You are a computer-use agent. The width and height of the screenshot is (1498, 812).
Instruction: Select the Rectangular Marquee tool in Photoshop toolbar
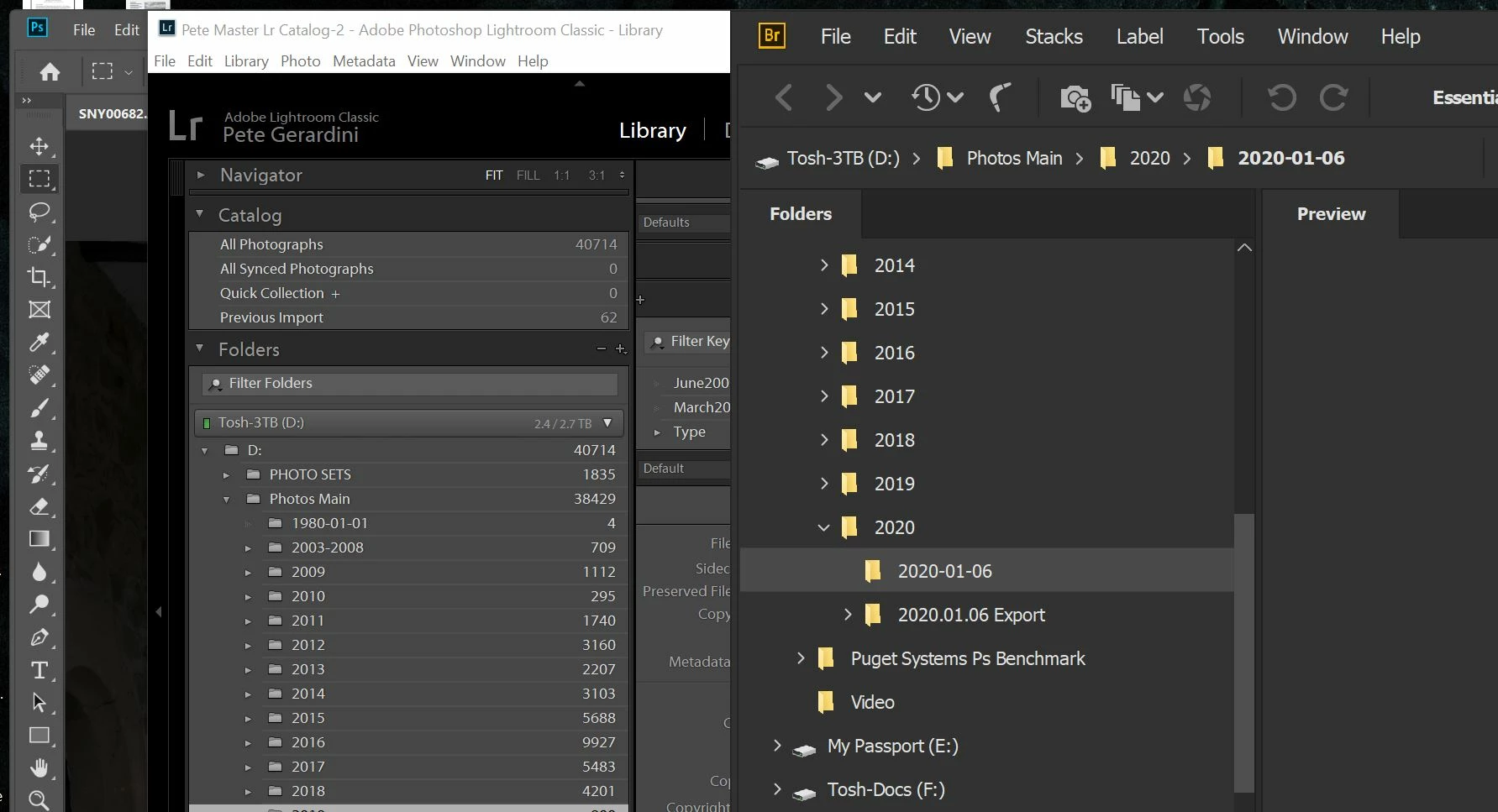(x=39, y=179)
